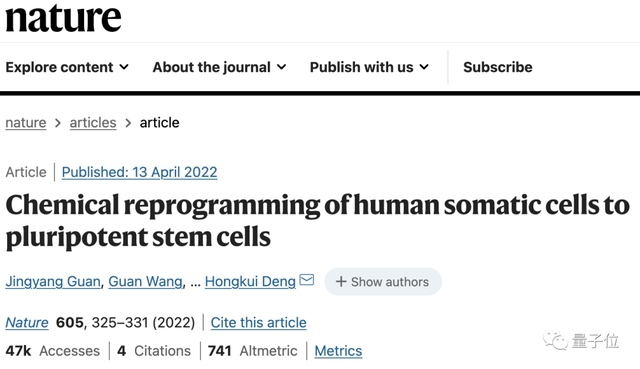Image resolution: width=640 pixels, height=369 pixels.
Task: Go to the nature breadcrumb link
Action: tap(26, 122)
